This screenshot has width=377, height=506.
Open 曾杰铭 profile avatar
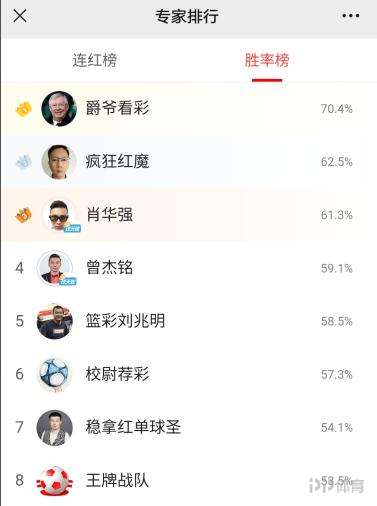[x=55, y=268]
